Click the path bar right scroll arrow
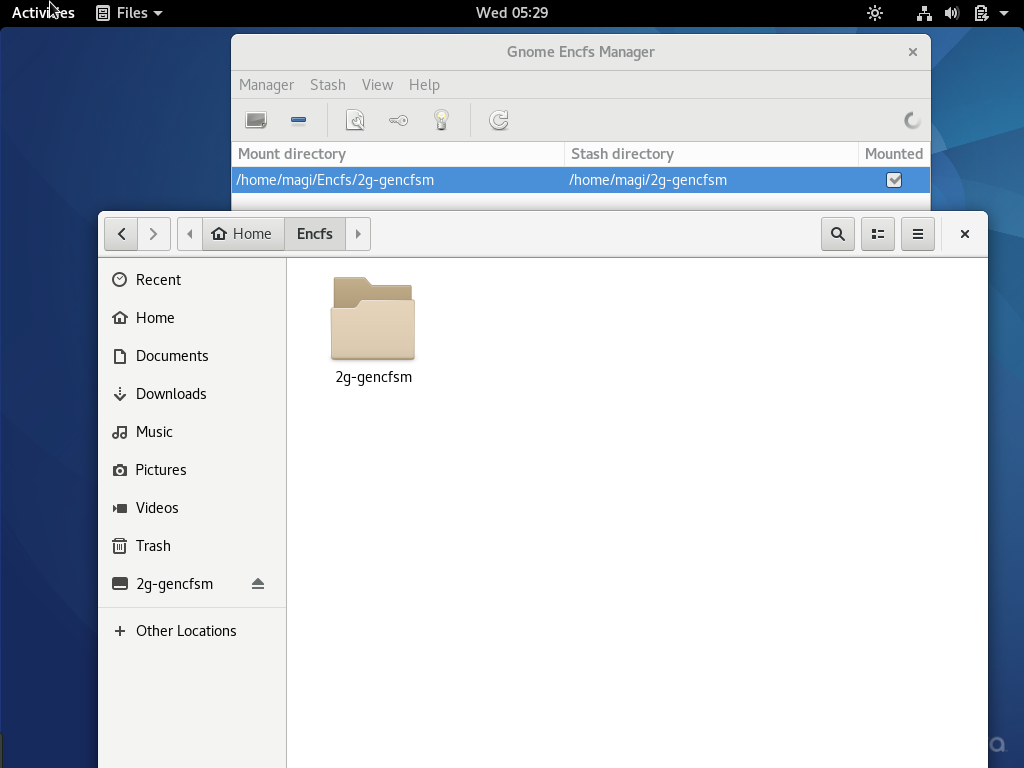The width and height of the screenshot is (1024, 768). [x=358, y=234]
